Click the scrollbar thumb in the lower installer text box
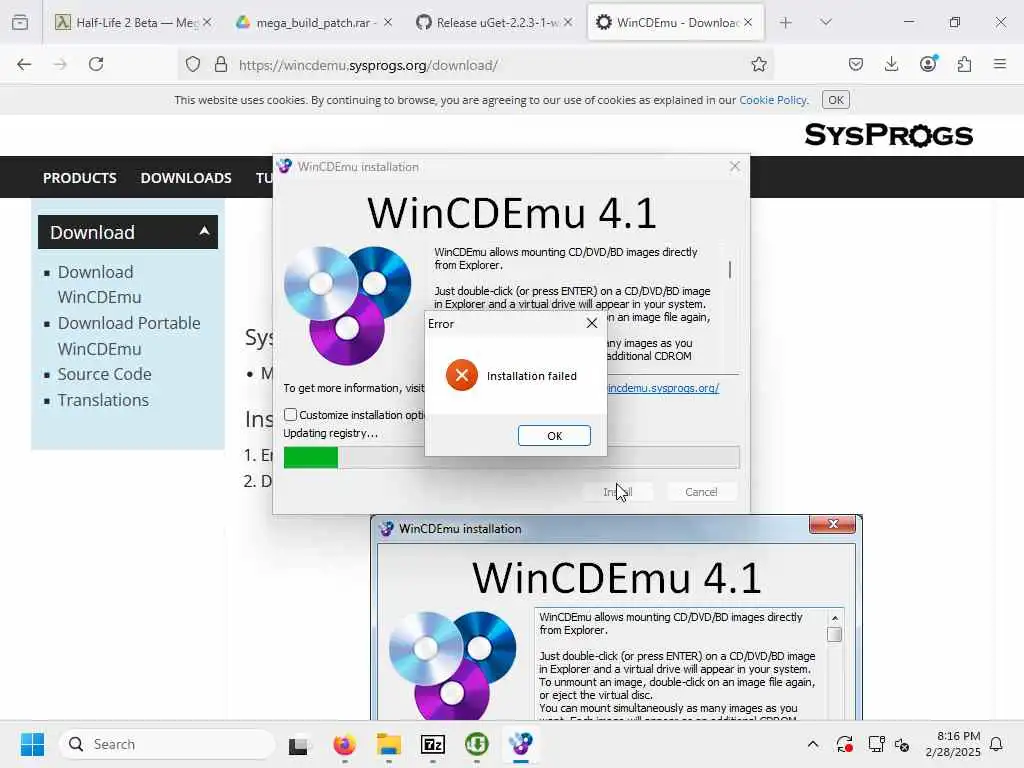 (835, 634)
